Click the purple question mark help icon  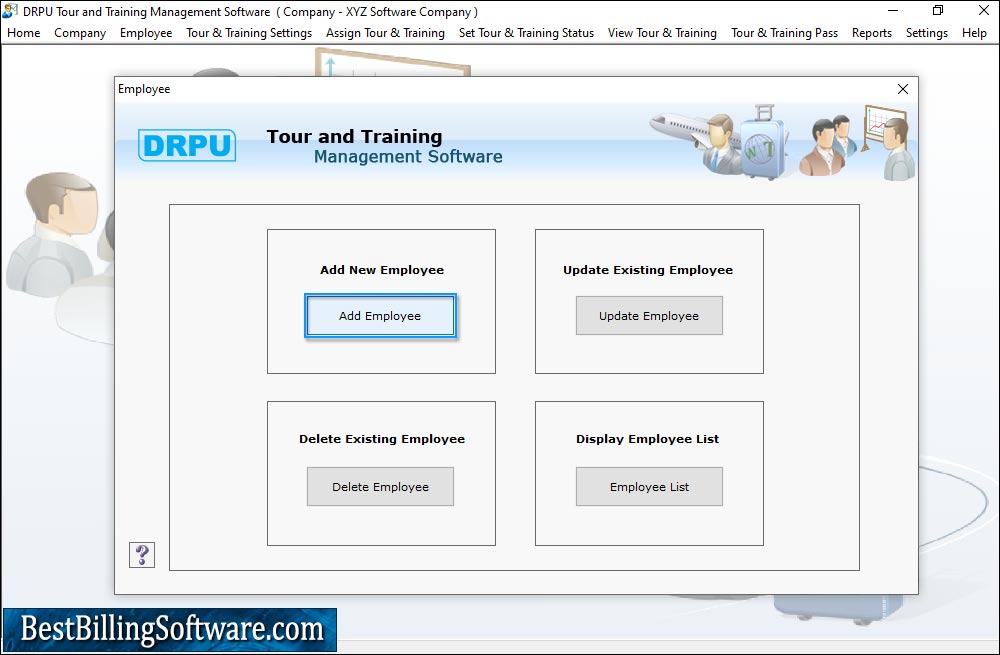pos(142,554)
